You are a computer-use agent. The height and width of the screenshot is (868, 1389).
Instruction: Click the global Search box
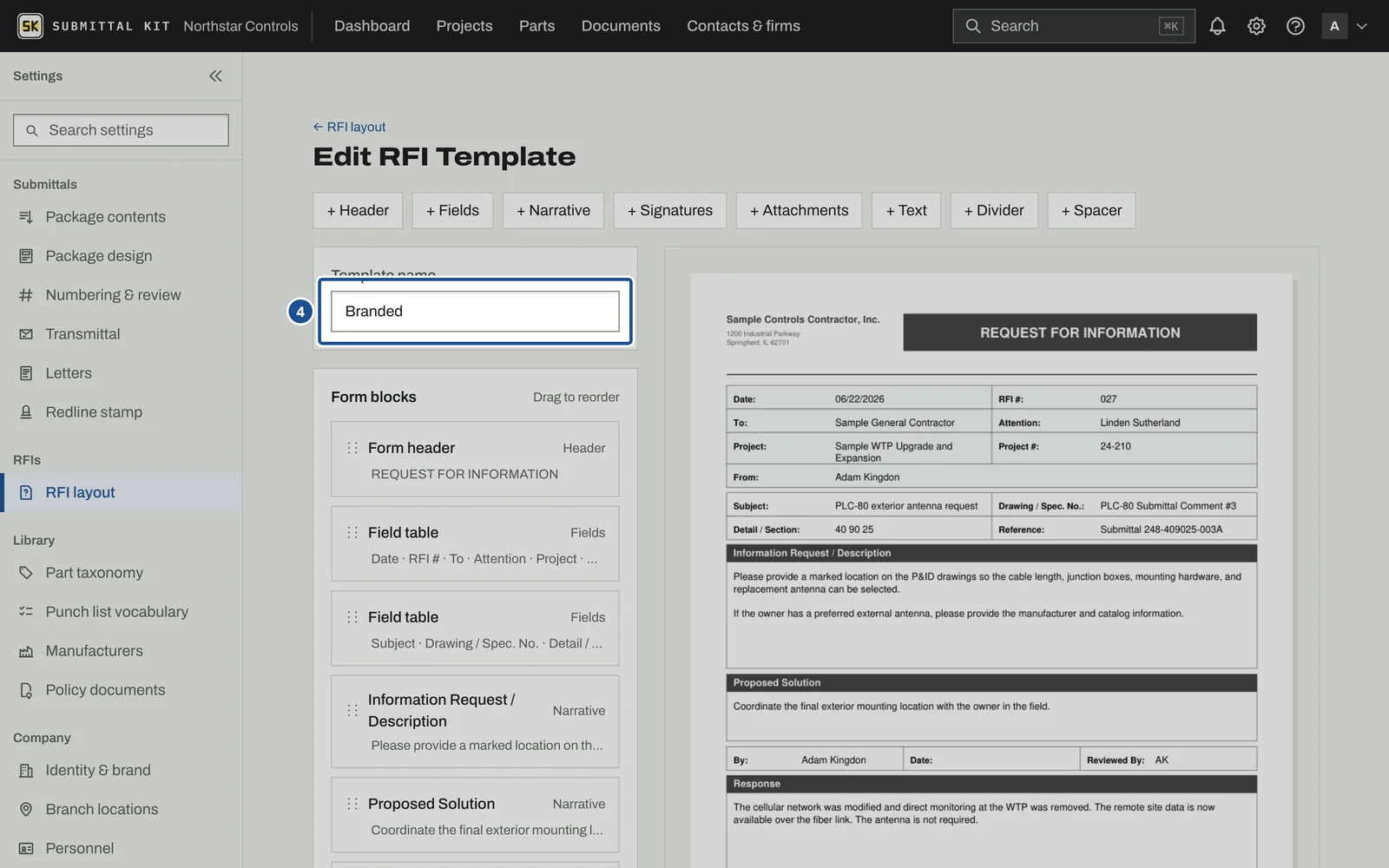(1073, 26)
